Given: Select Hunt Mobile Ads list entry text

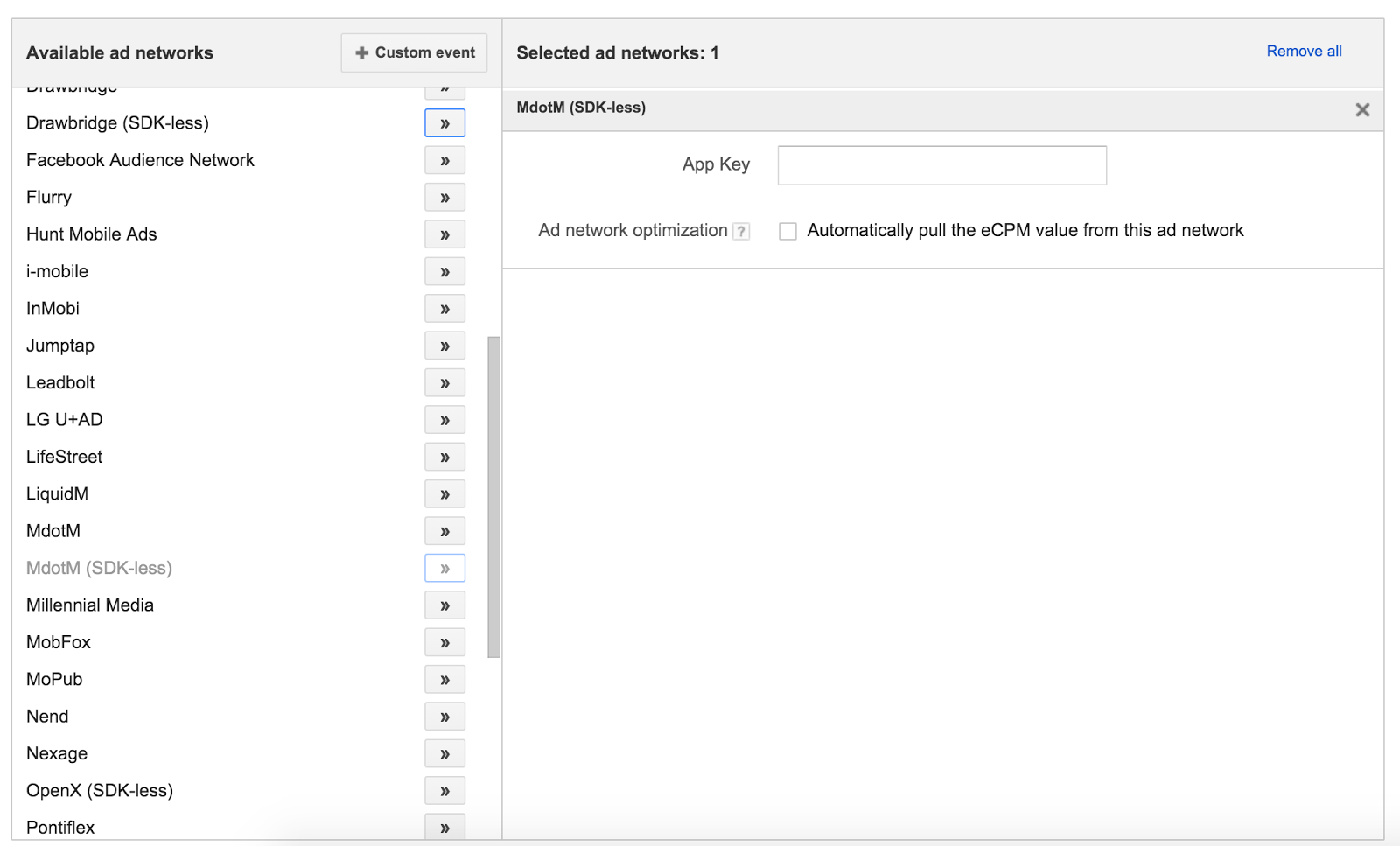Looking at the screenshot, I should coord(92,234).
